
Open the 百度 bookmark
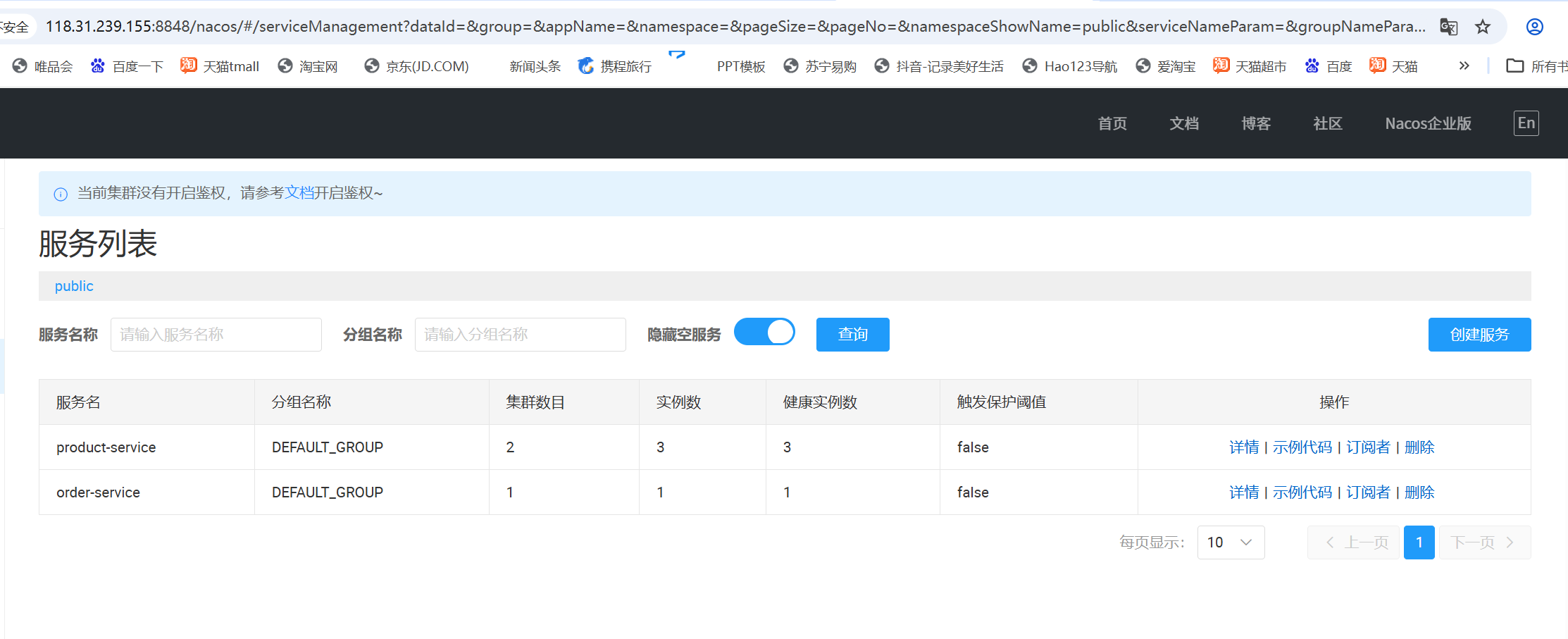click(1329, 66)
